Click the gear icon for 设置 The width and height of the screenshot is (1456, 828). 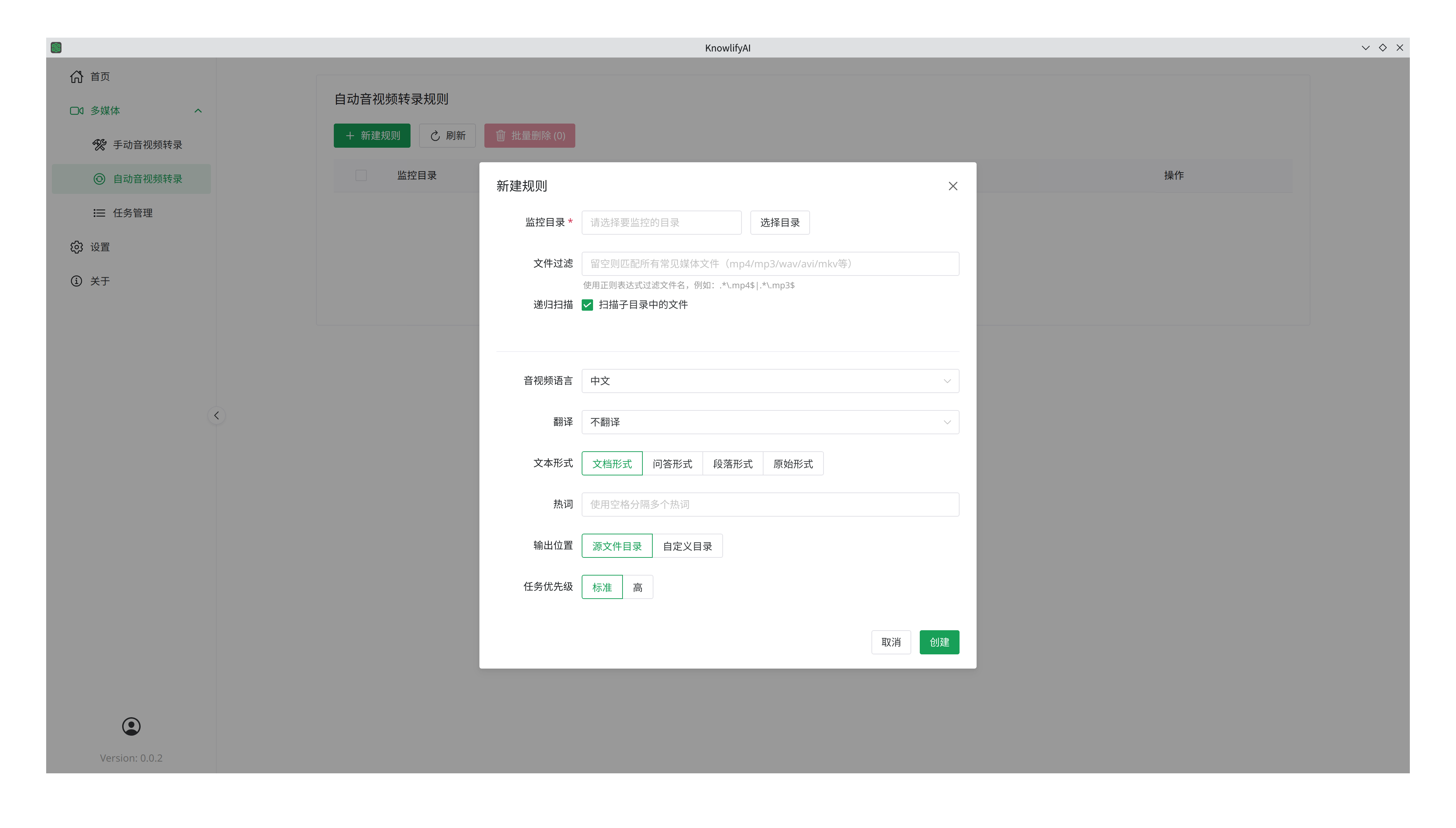pos(76,247)
